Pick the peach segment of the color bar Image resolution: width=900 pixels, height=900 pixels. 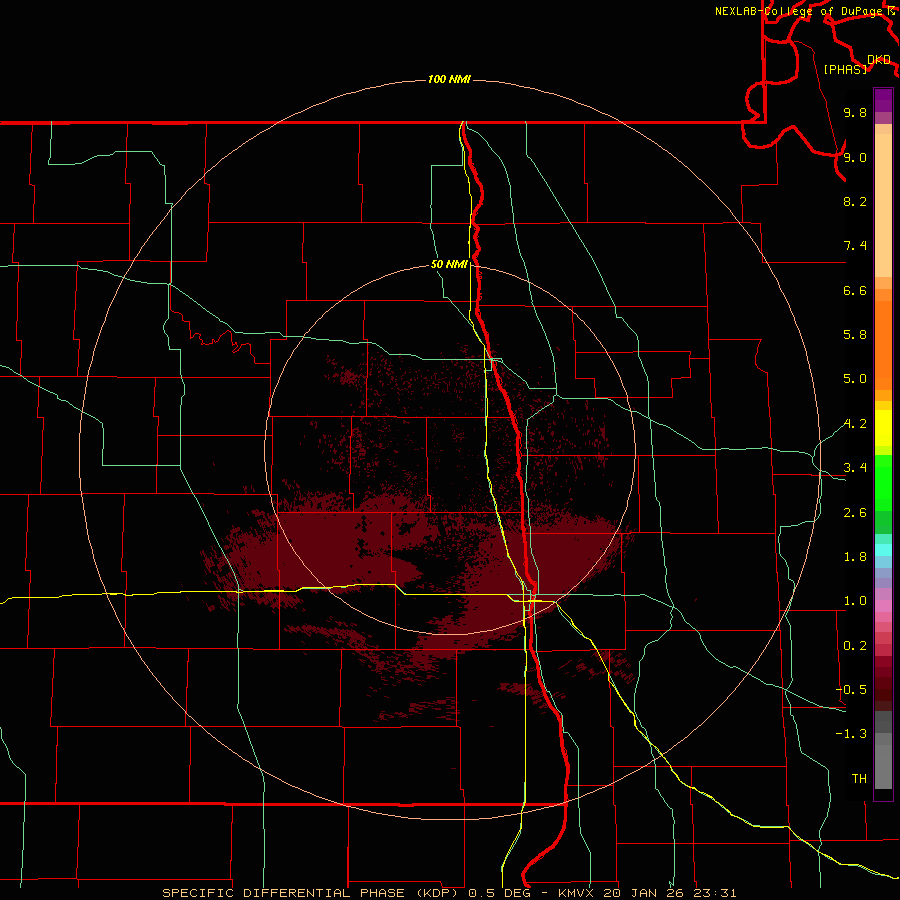pyautogui.click(x=883, y=205)
